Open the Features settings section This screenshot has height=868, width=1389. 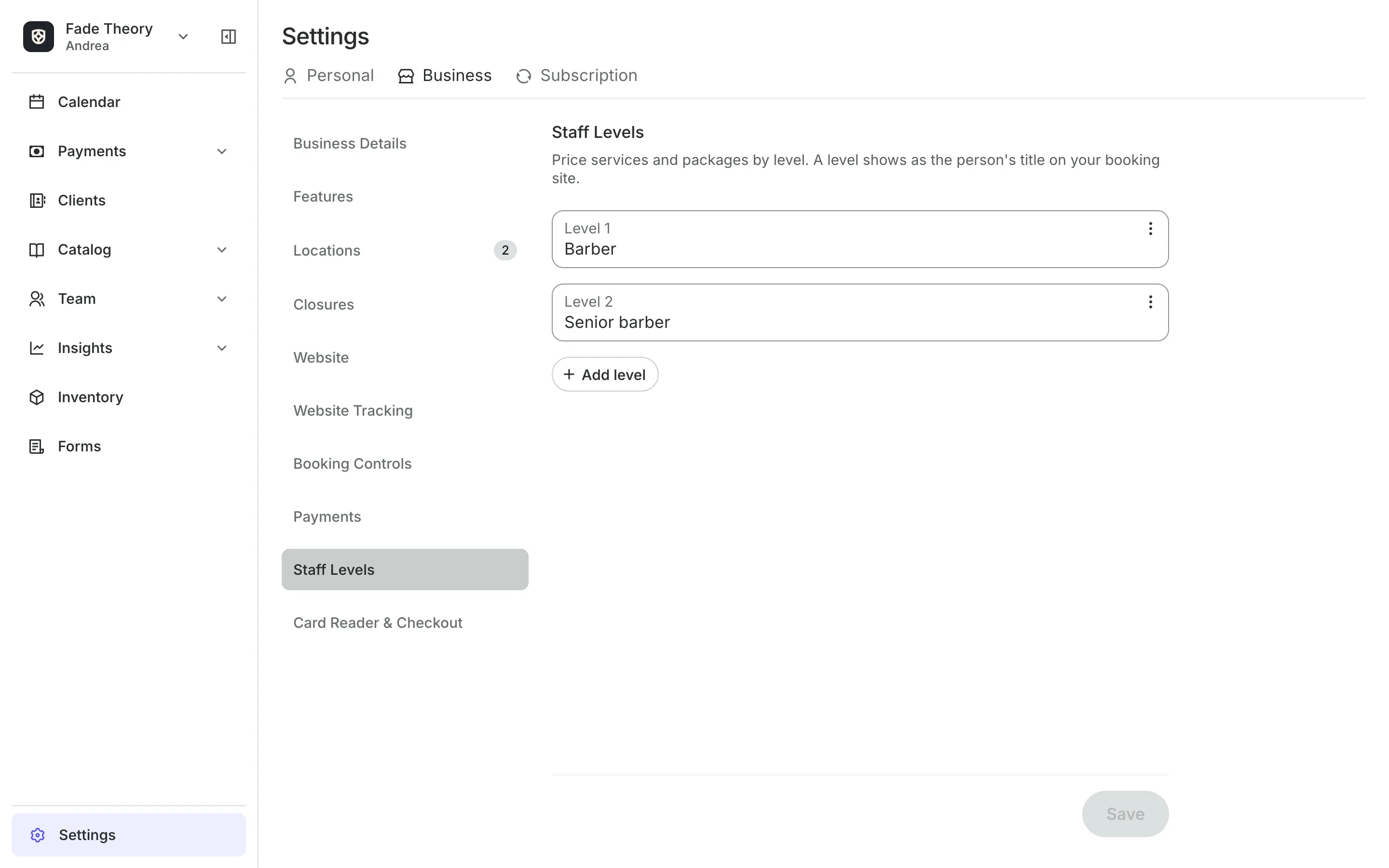click(405, 196)
